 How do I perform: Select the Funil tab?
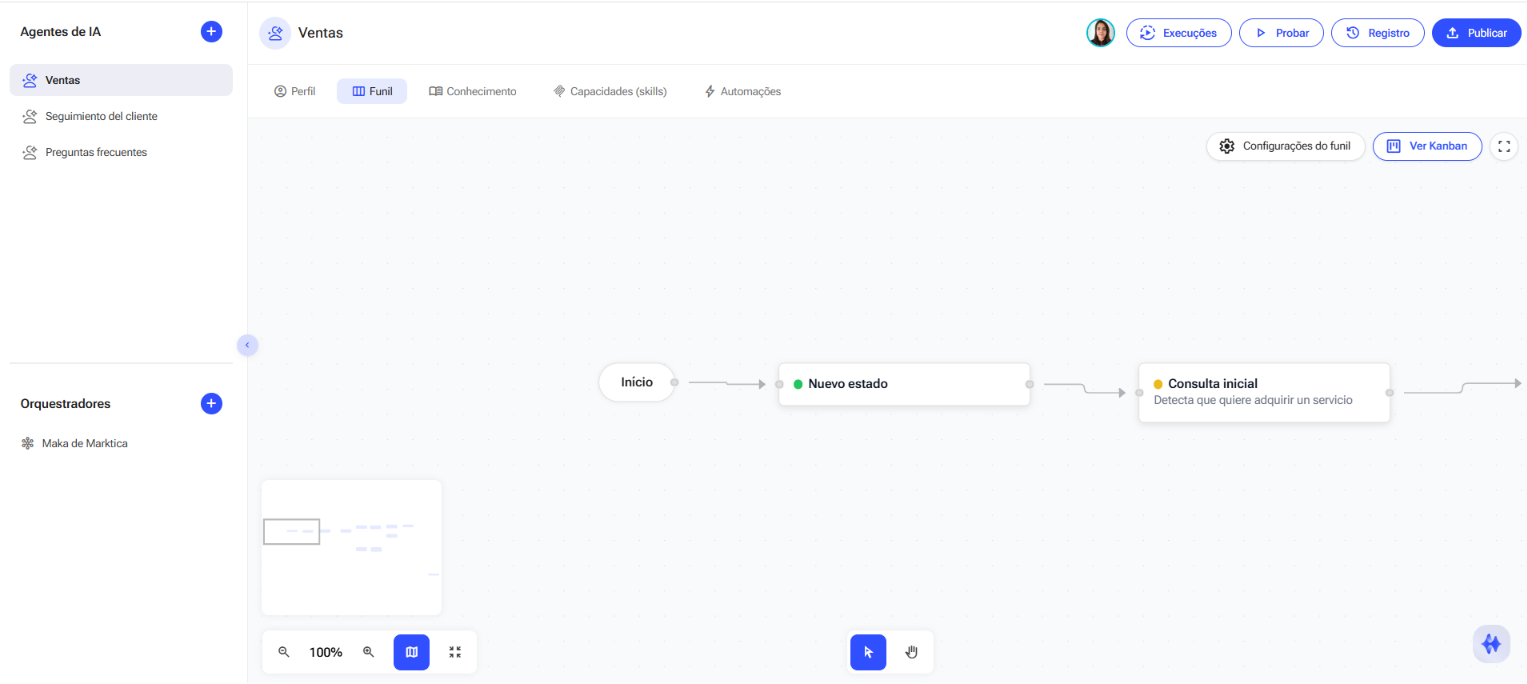pos(372,91)
